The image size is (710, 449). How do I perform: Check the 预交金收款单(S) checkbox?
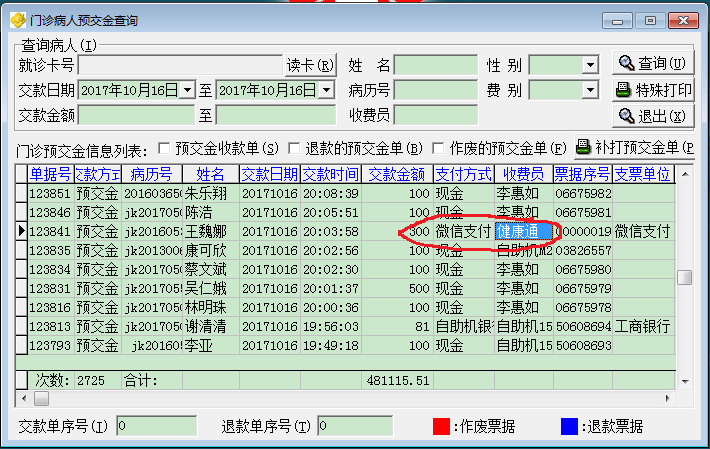click(164, 148)
